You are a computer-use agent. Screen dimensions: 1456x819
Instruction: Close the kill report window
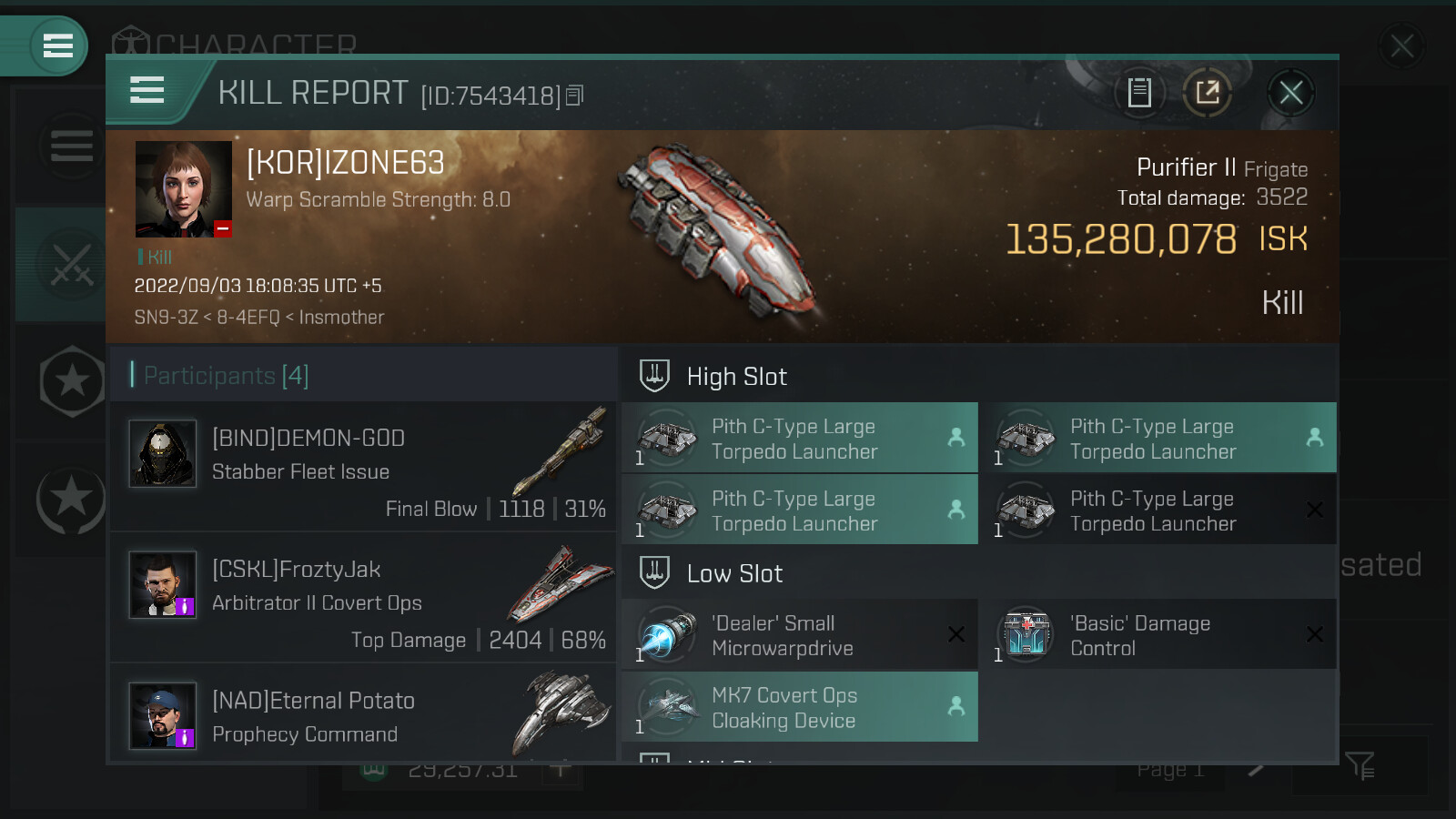click(x=1290, y=93)
